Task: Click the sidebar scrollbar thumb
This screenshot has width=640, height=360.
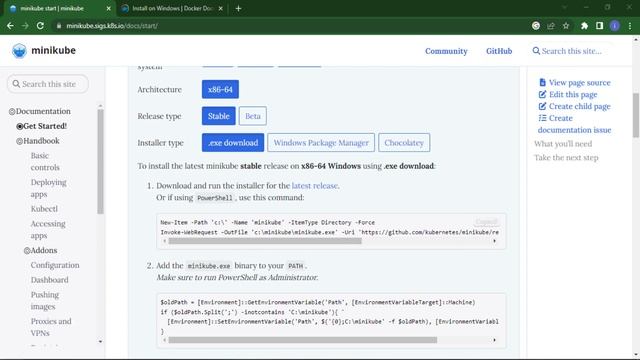Action: click(100, 162)
